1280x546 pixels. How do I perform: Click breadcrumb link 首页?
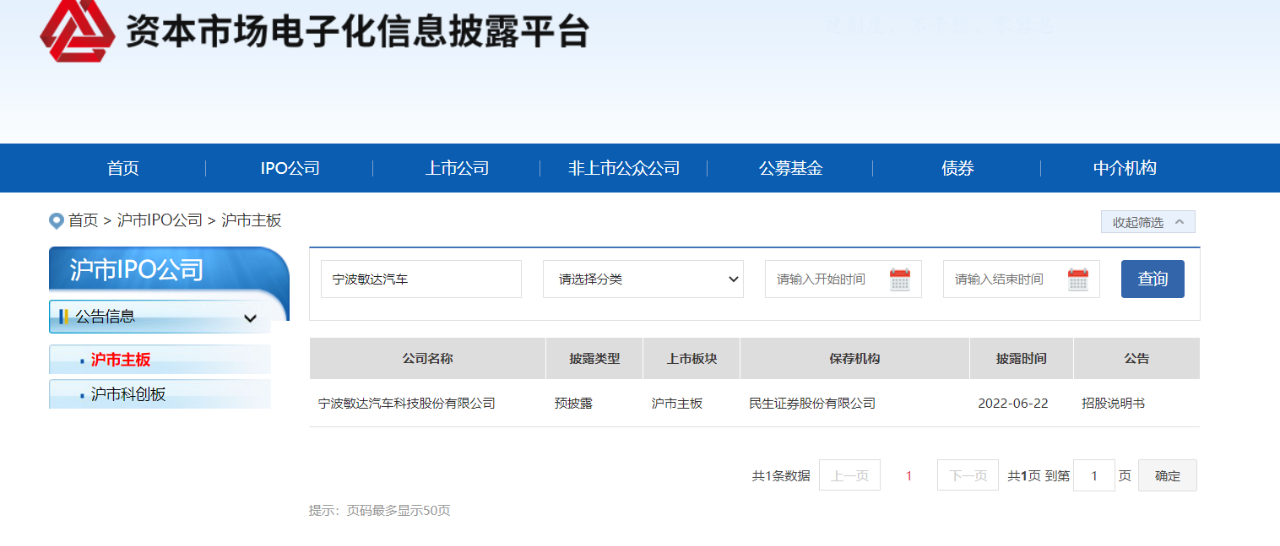pyautogui.click(x=83, y=220)
